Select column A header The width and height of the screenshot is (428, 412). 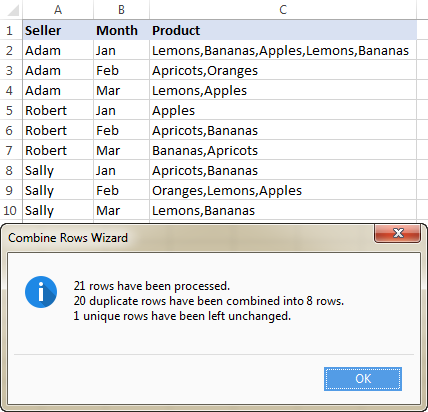tap(58, 10)
